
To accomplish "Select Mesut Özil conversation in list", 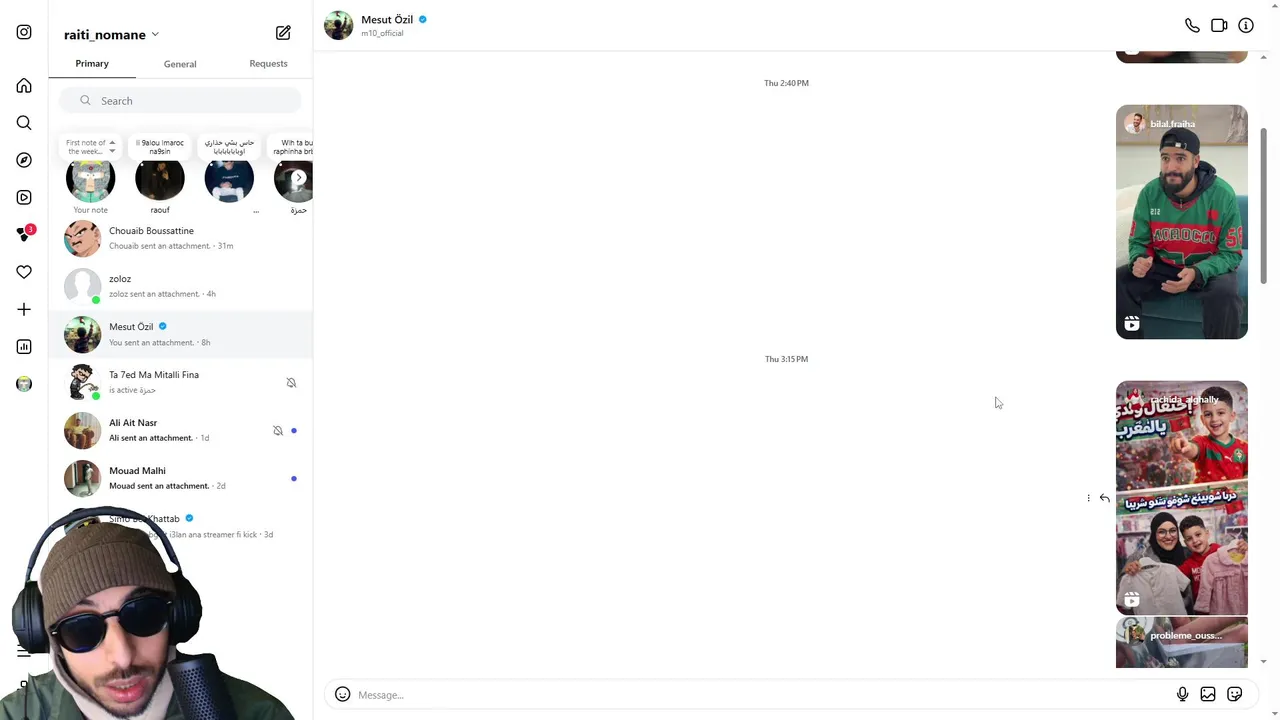I will 181,334.
